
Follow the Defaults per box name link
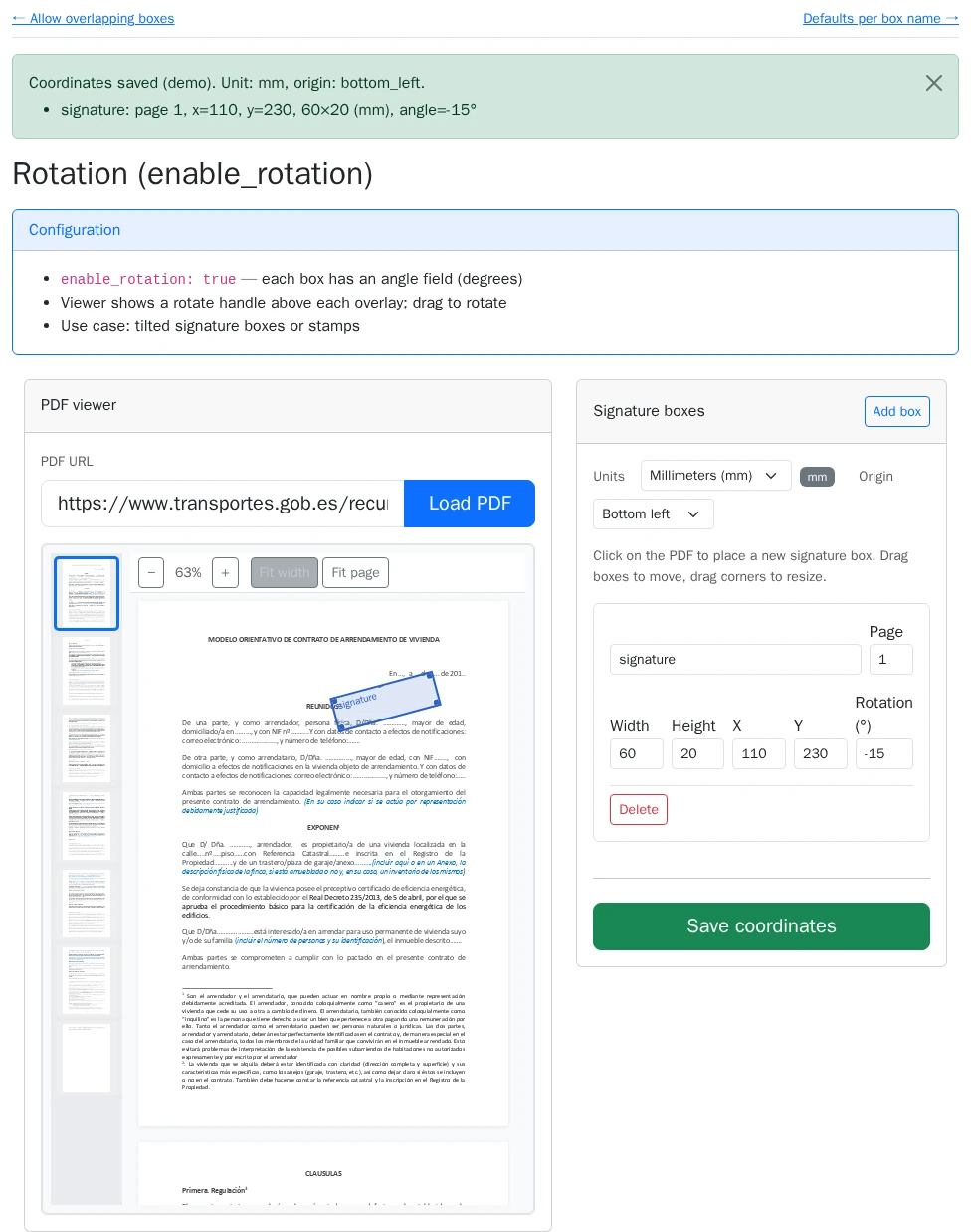coord(880,18)
